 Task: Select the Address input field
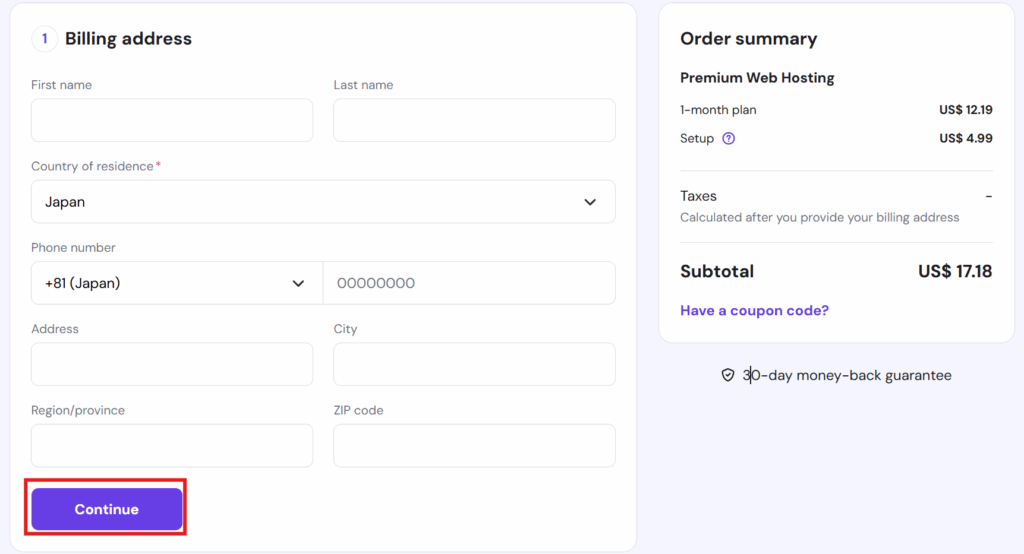pyautogui.click(x=172, y=364)
